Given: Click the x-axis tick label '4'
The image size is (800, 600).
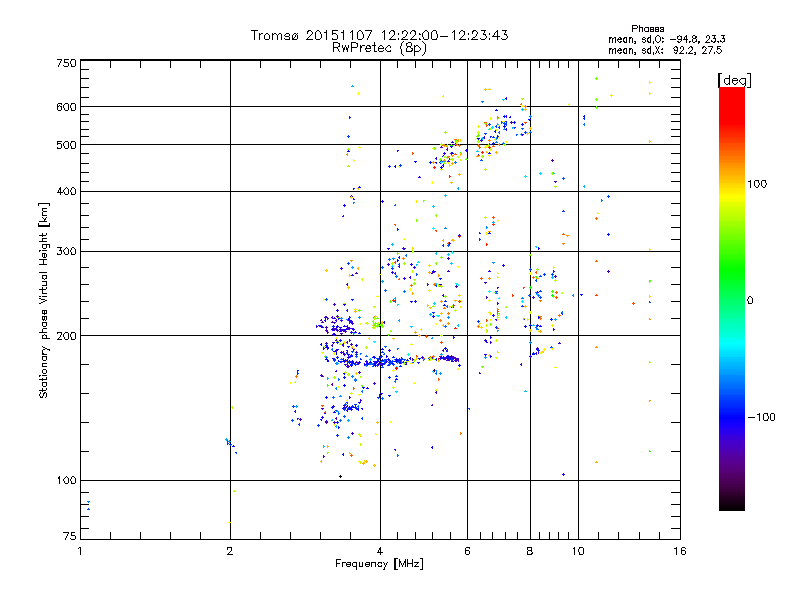Looking at the screenshot, I should (380, 551).
